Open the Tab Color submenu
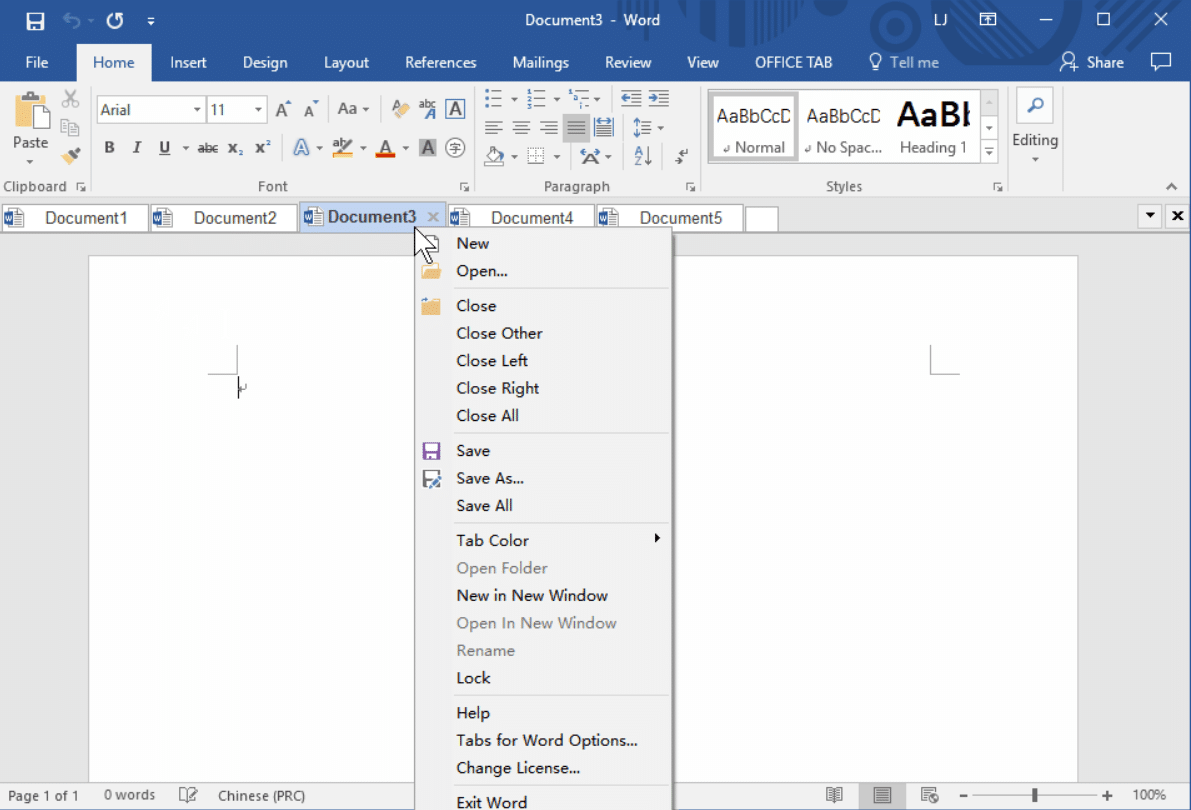The height and width of the screenshot is (810, 1191). point(492,540)
